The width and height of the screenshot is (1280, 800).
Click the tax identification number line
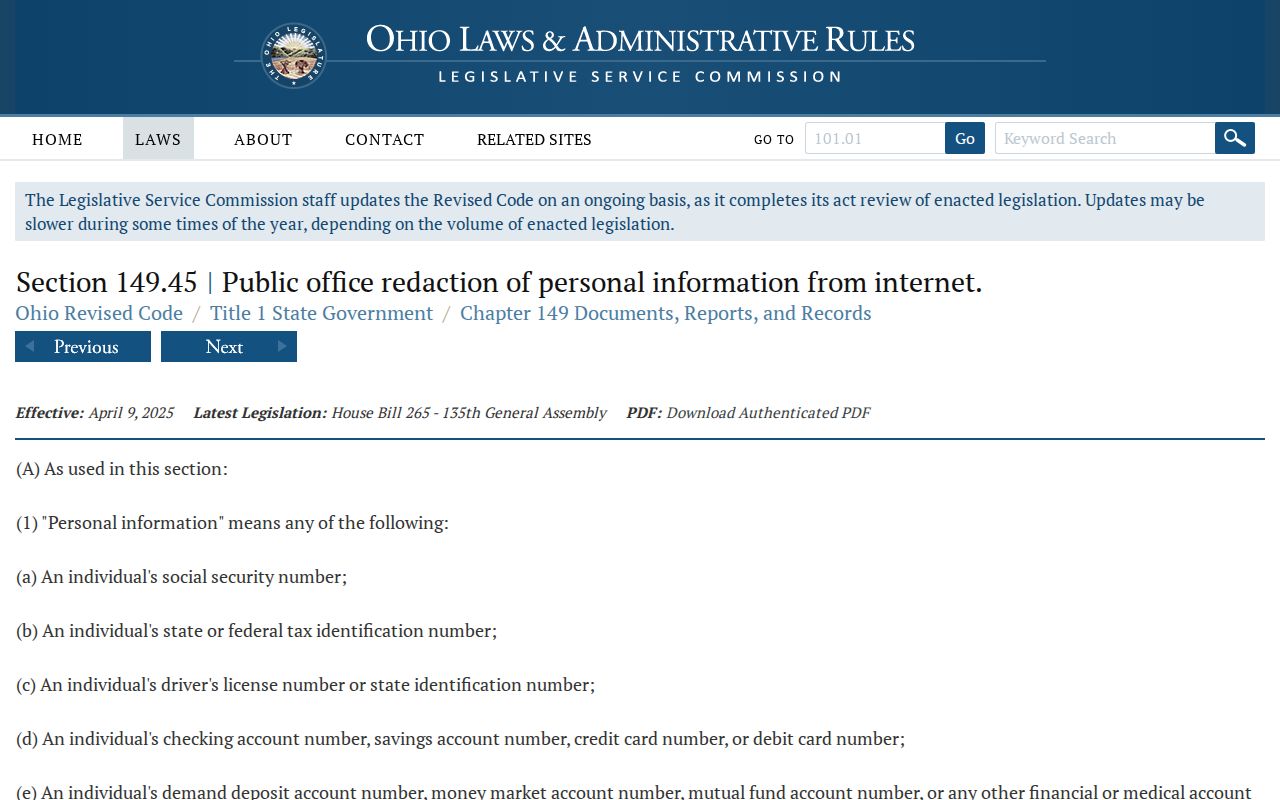pyautogui.click(x=256, y=630)
